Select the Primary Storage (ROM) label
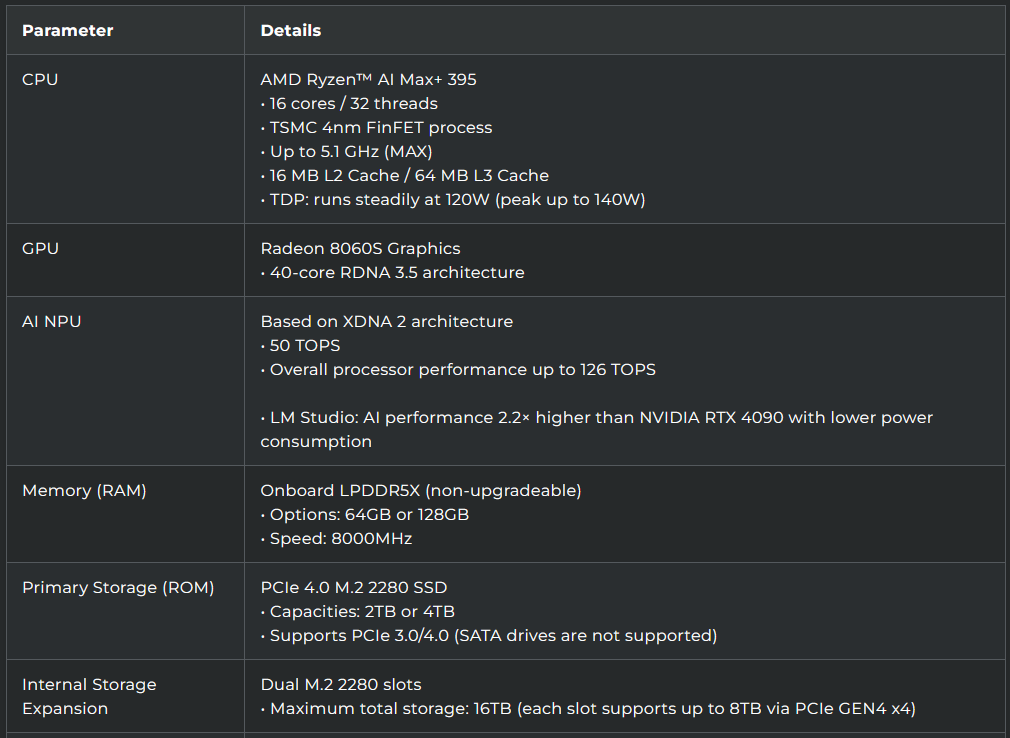 [118, 587]
